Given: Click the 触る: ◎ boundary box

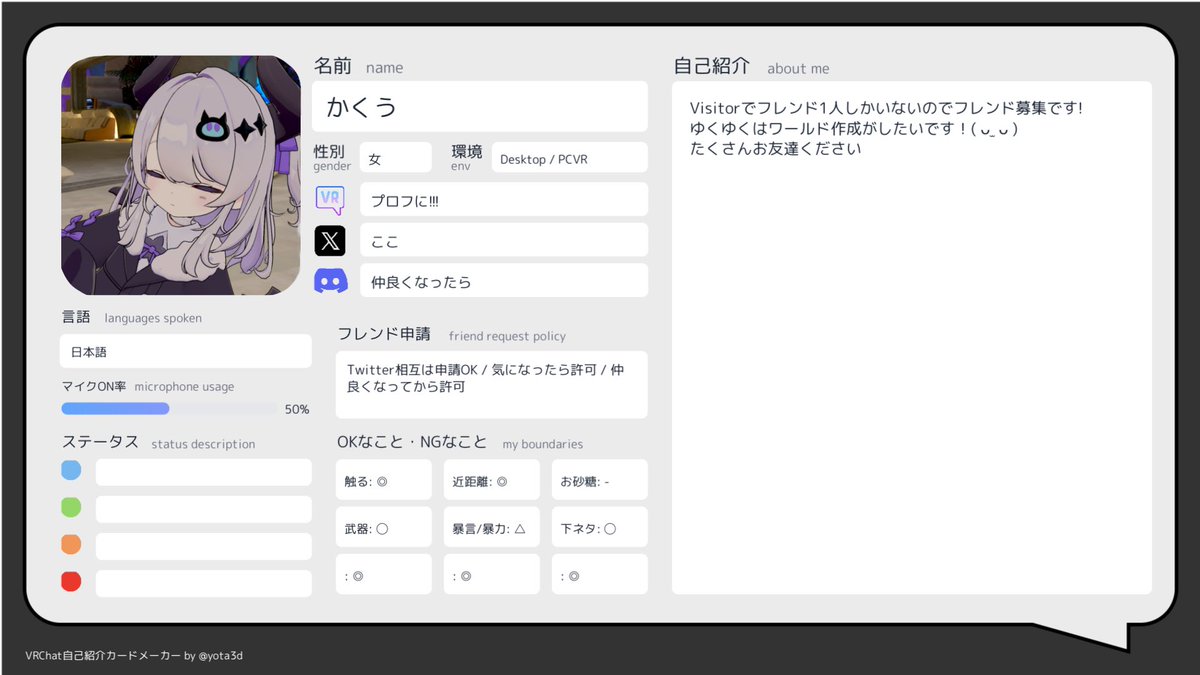Looking at the screenshot, I should pyautogui.click(x=383, y=479).
